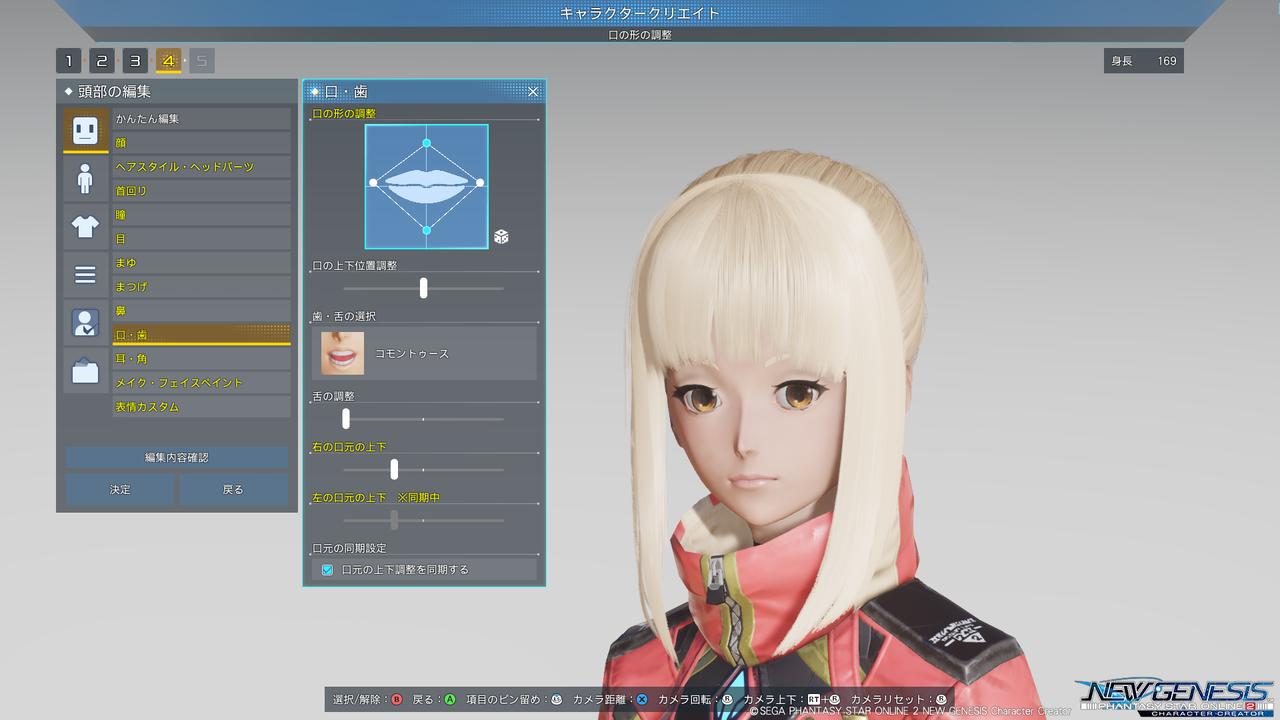Open the 表情カスタム menu item
Viewport: 1280px width, 720px height.
201,407
